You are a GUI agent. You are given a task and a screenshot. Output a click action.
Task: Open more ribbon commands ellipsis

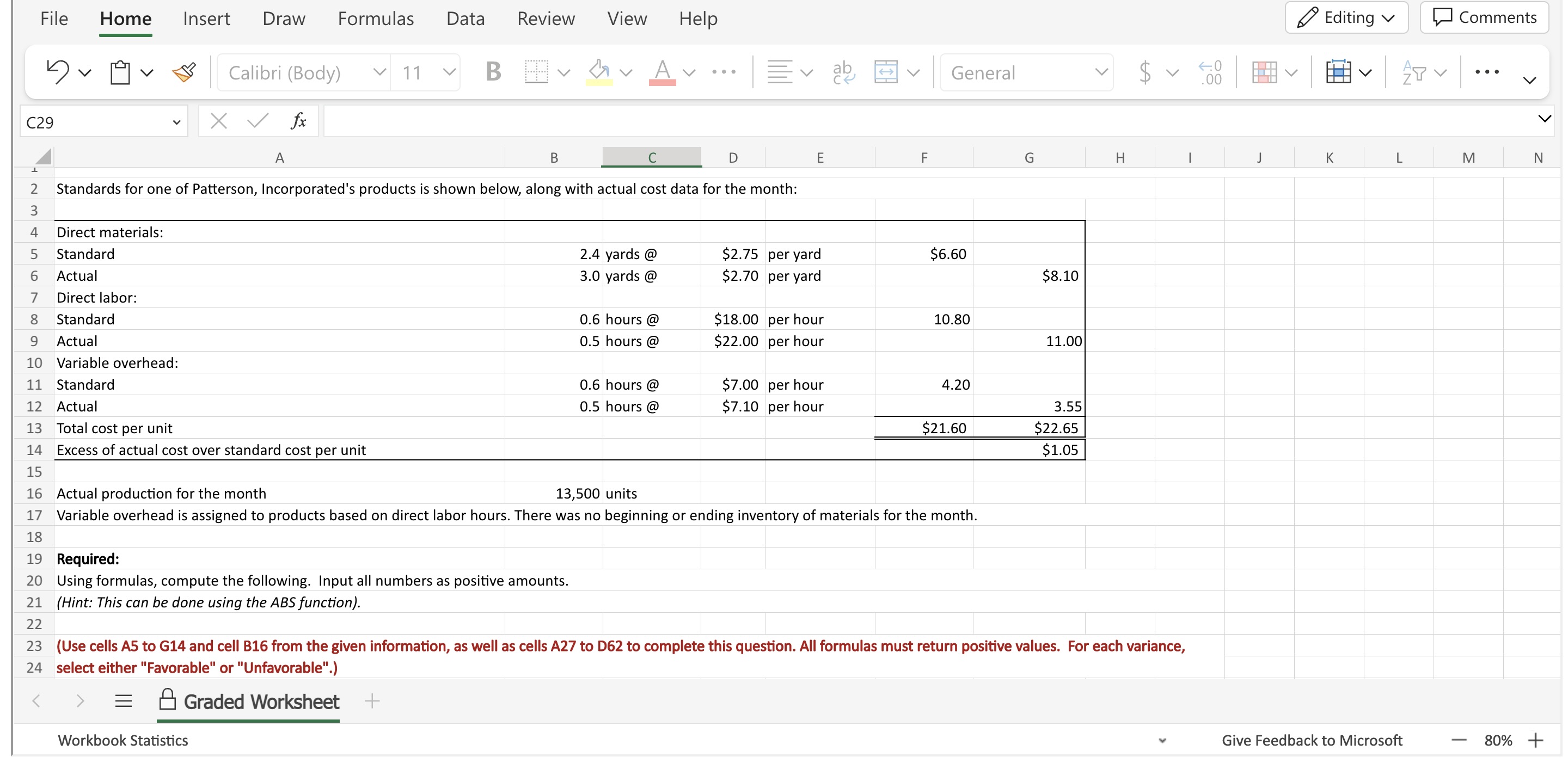coord(1486,72)
